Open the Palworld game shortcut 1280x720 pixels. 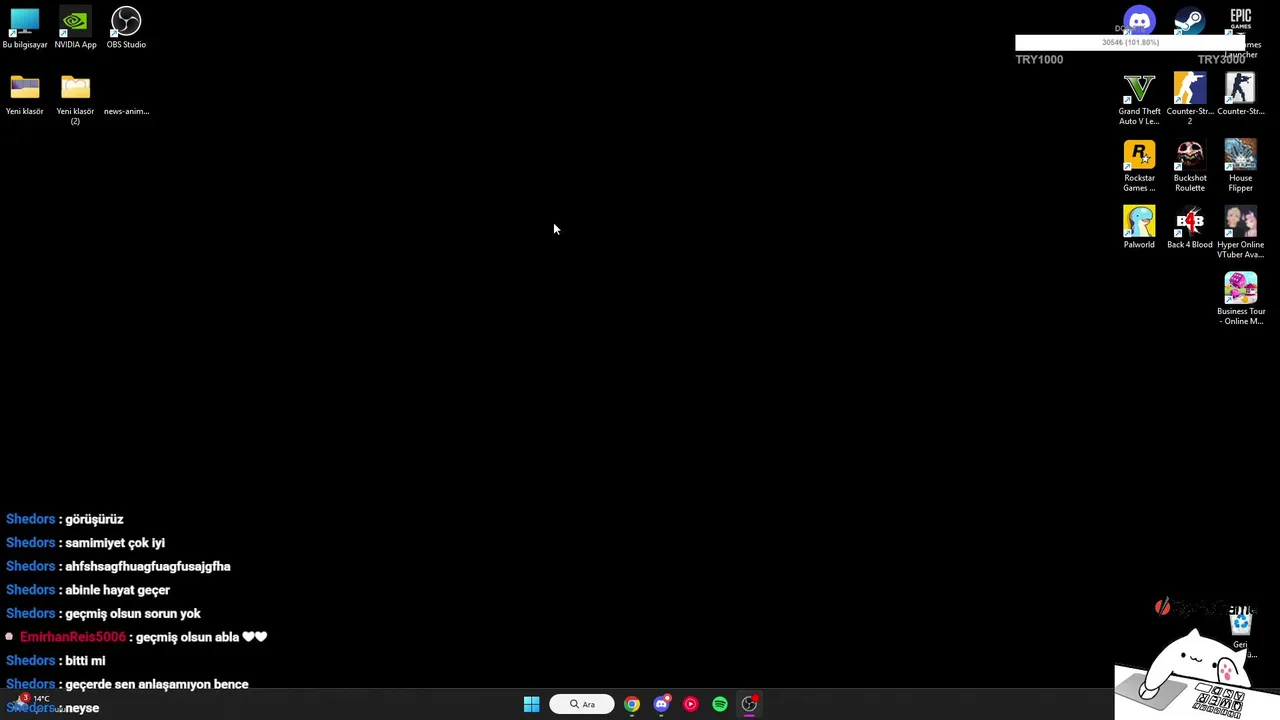click(1139, 227)
